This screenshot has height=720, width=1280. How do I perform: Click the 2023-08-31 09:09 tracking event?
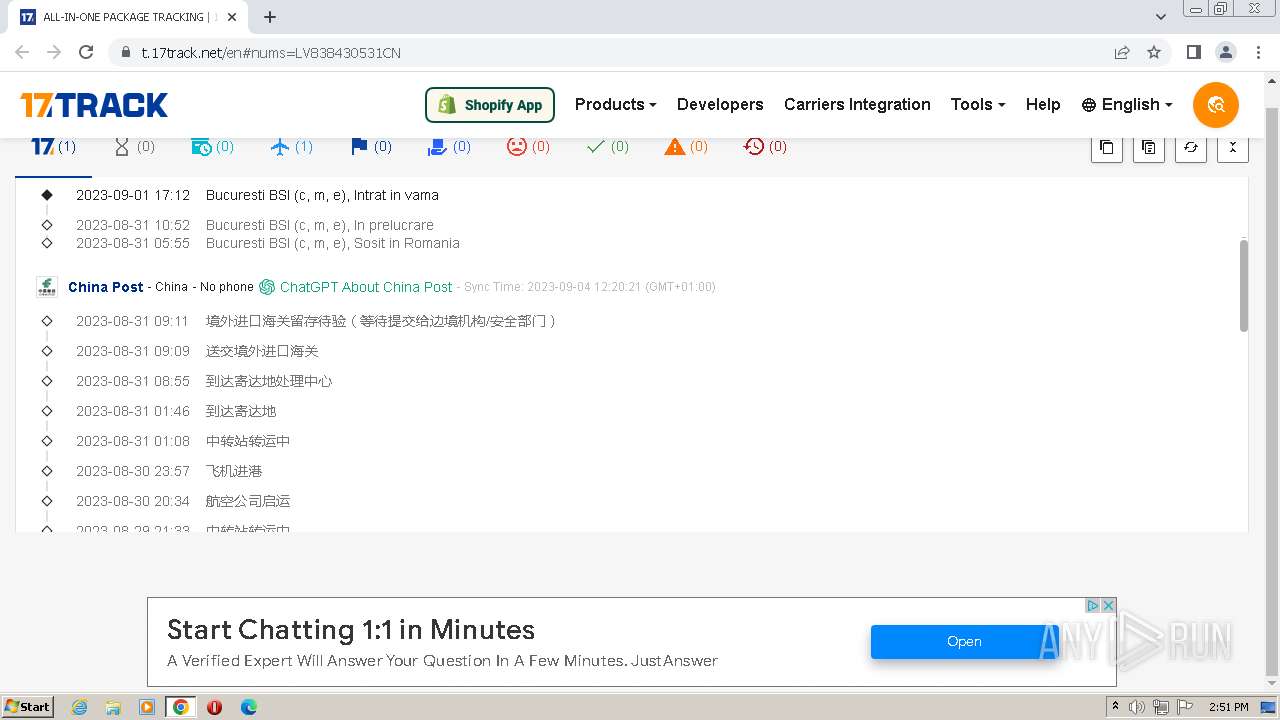click(197, 351)
